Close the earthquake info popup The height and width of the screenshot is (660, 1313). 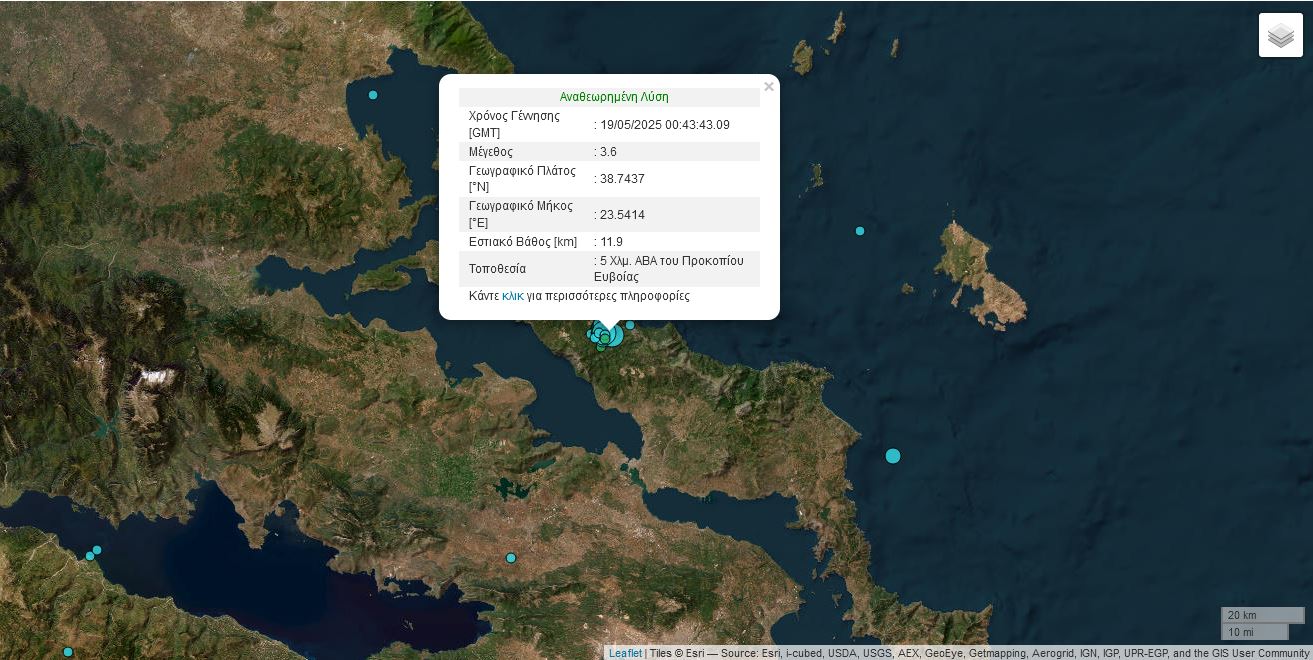click(x=768, y=87)
